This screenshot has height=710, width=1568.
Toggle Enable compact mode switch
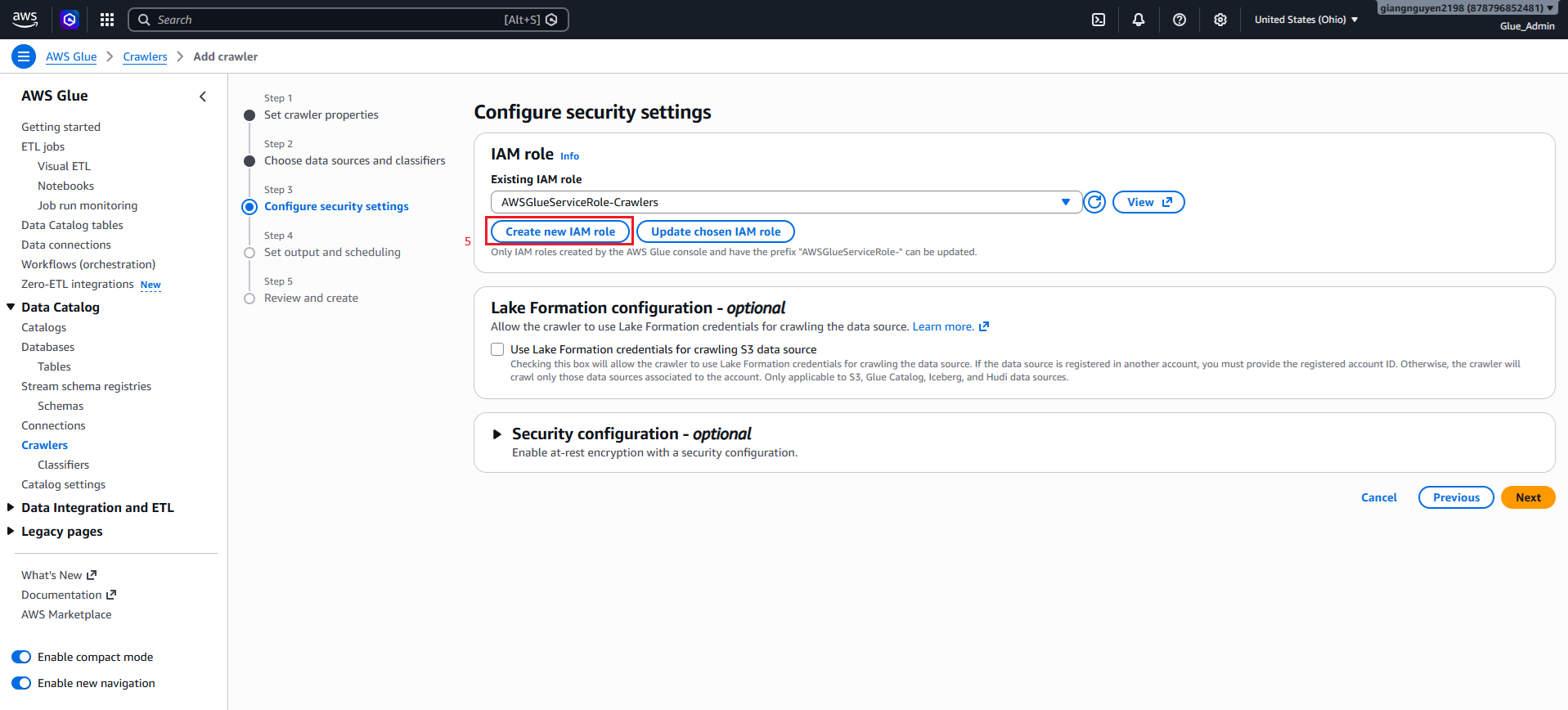(x=21, y=657)
